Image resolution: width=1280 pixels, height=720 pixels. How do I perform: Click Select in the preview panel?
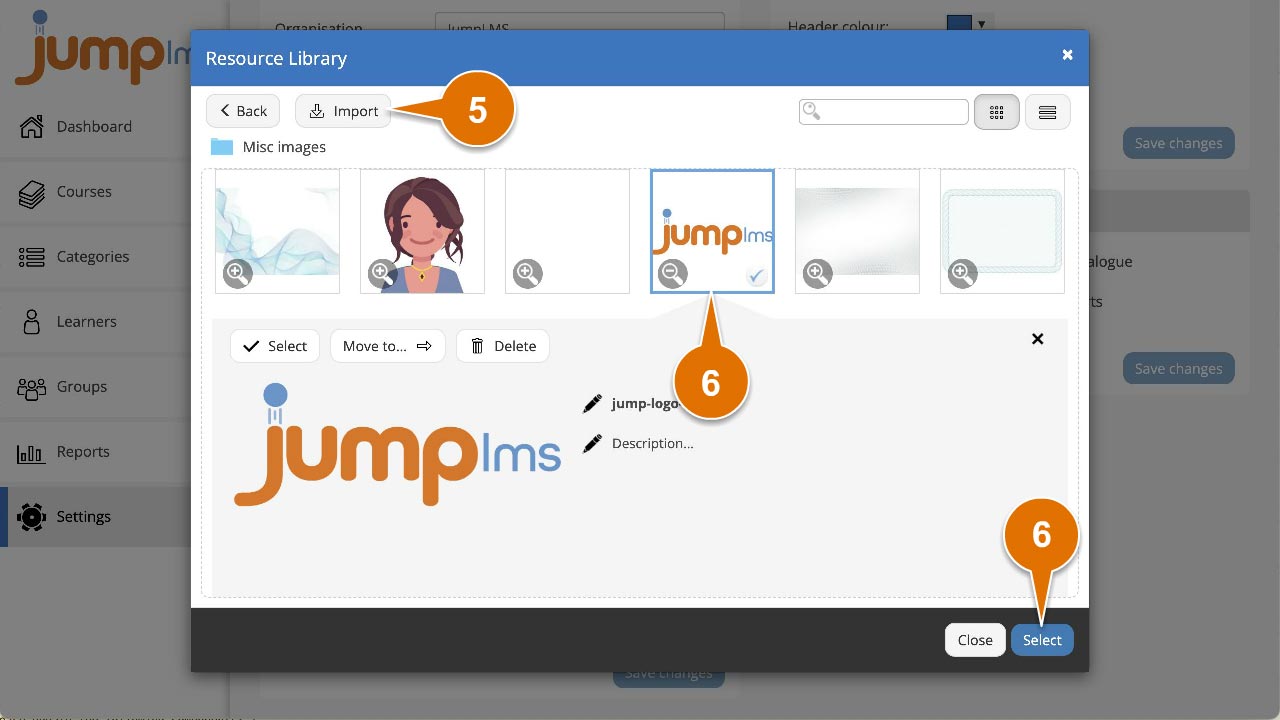tap(275, 346)
